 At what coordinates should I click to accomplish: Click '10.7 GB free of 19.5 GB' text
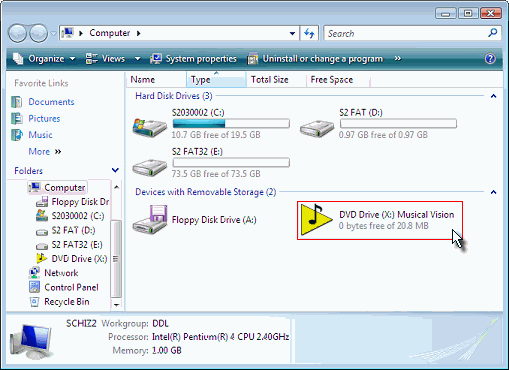(216, 135)
